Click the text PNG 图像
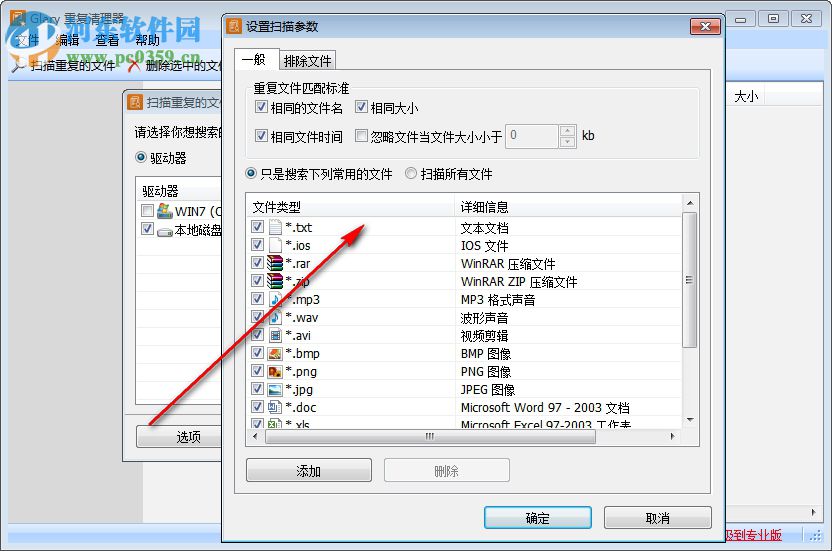This screenshot has width=832, height=551. [486, 372]
